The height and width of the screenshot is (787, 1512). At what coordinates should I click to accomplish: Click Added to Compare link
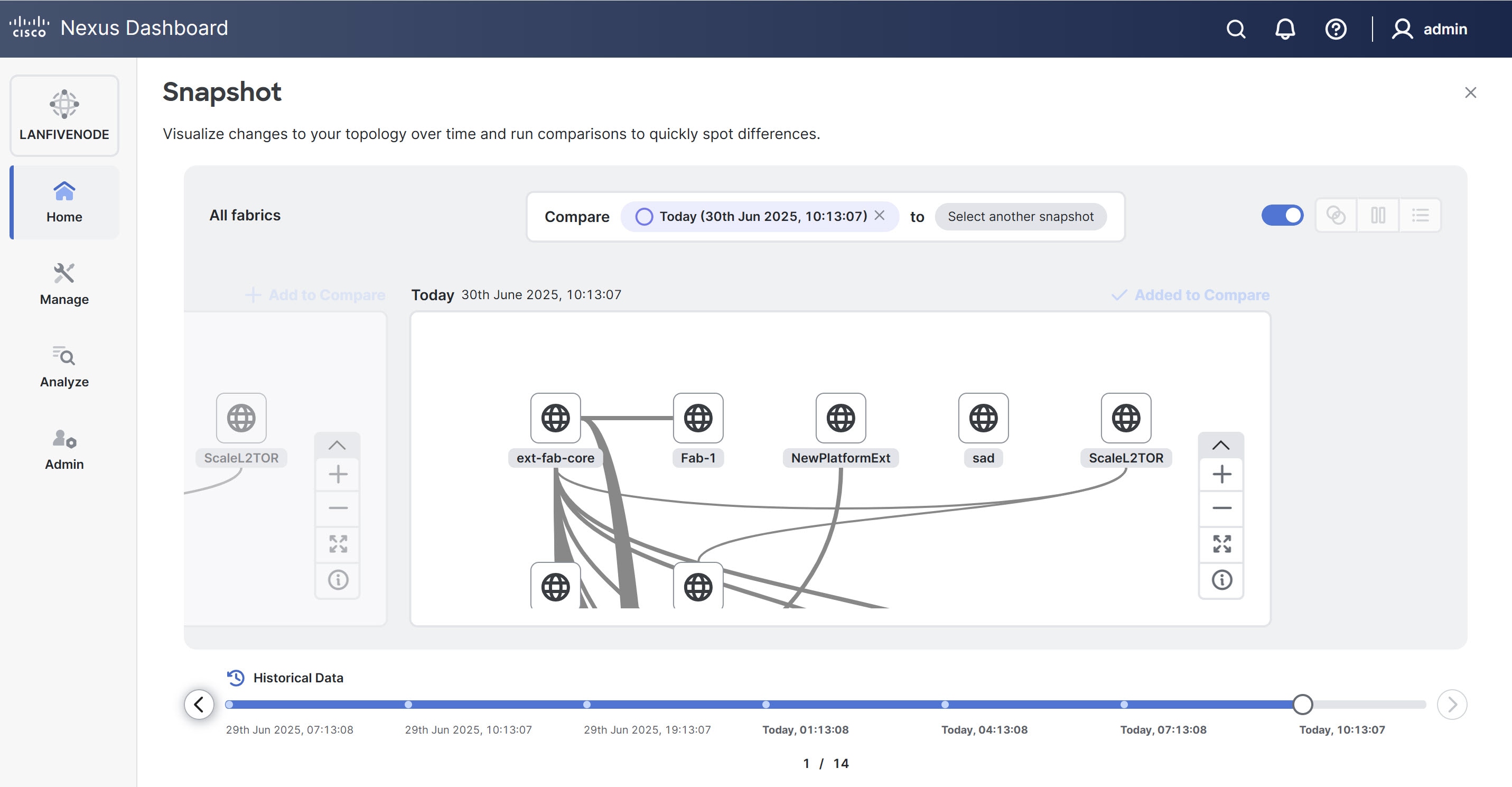click(1190, 295)
